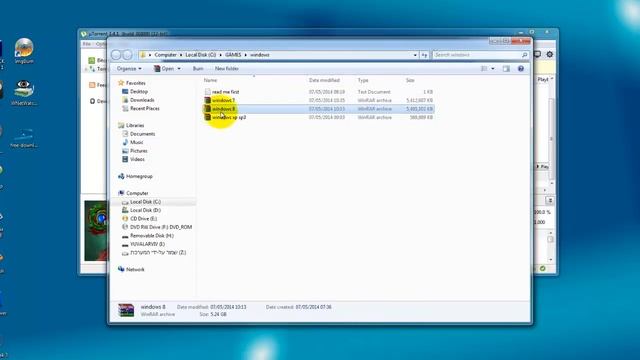The height and width of the screenshot is (360, 640).
Task: Click the settings gear in uTorrent window
Action: [550, 54]
